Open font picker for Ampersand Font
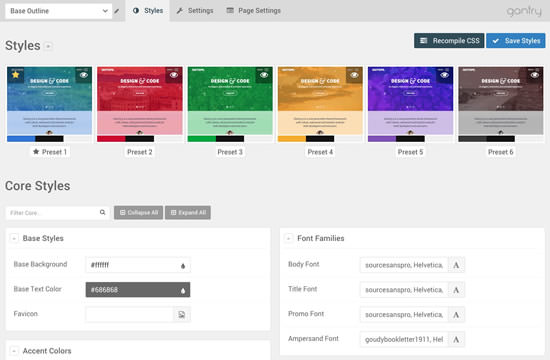The image size is (550, 360). click(x=456, y=339)
